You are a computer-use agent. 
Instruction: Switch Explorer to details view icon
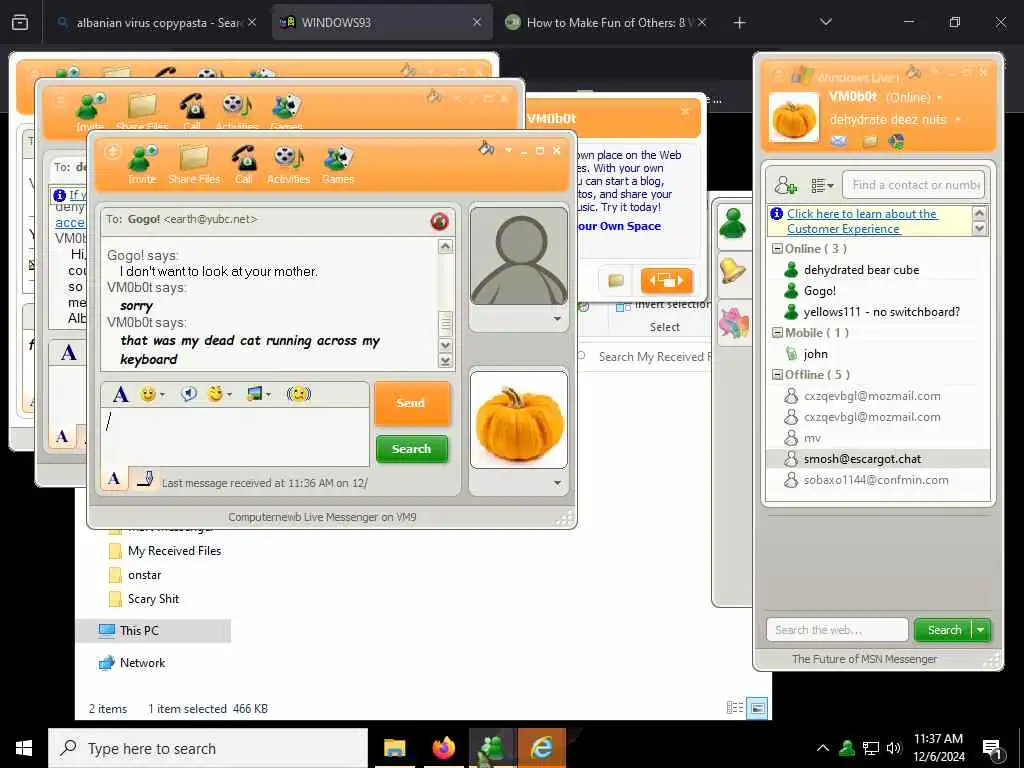735,708
